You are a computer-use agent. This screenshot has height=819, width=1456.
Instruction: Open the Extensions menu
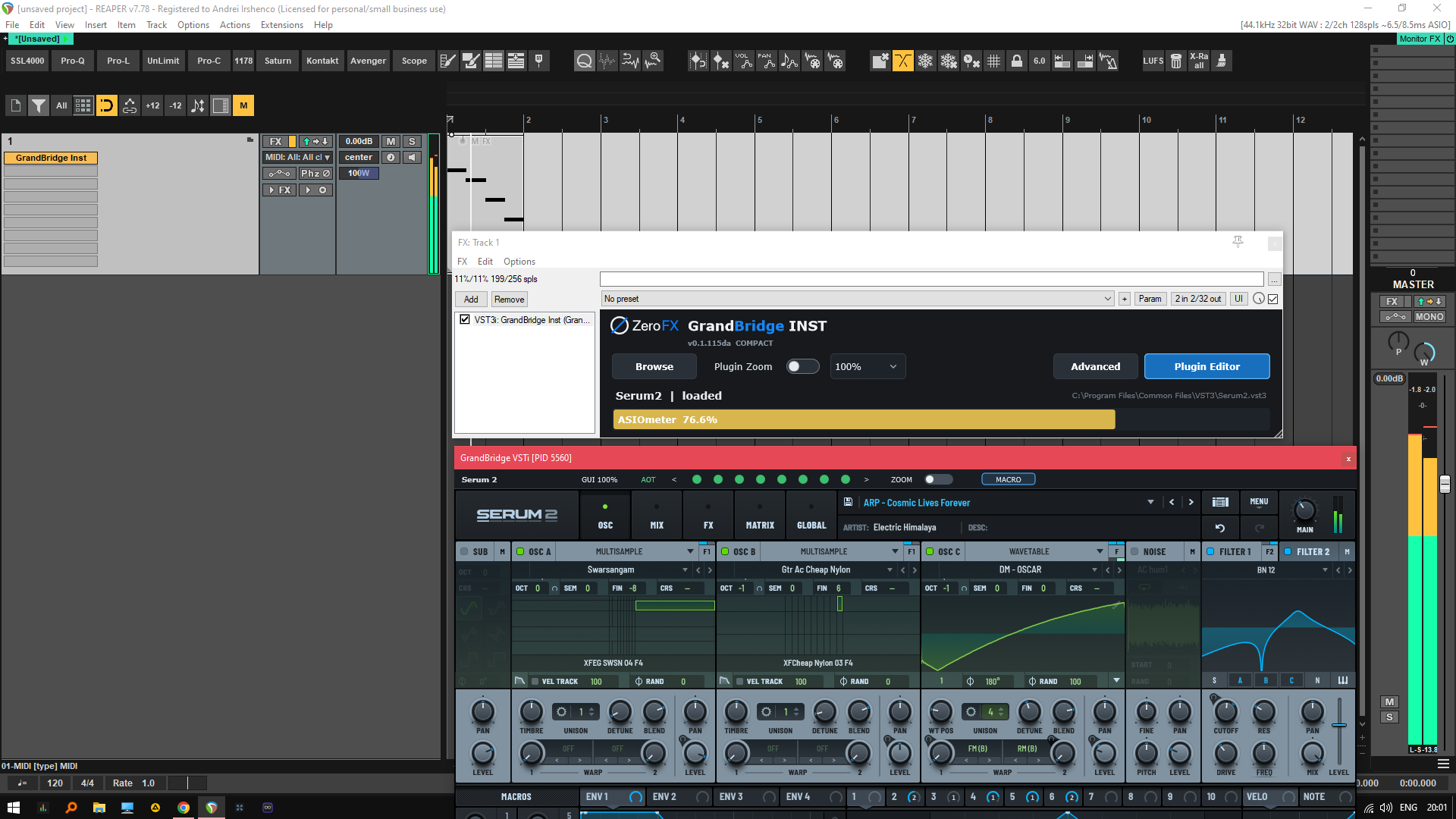pos(281,25)
